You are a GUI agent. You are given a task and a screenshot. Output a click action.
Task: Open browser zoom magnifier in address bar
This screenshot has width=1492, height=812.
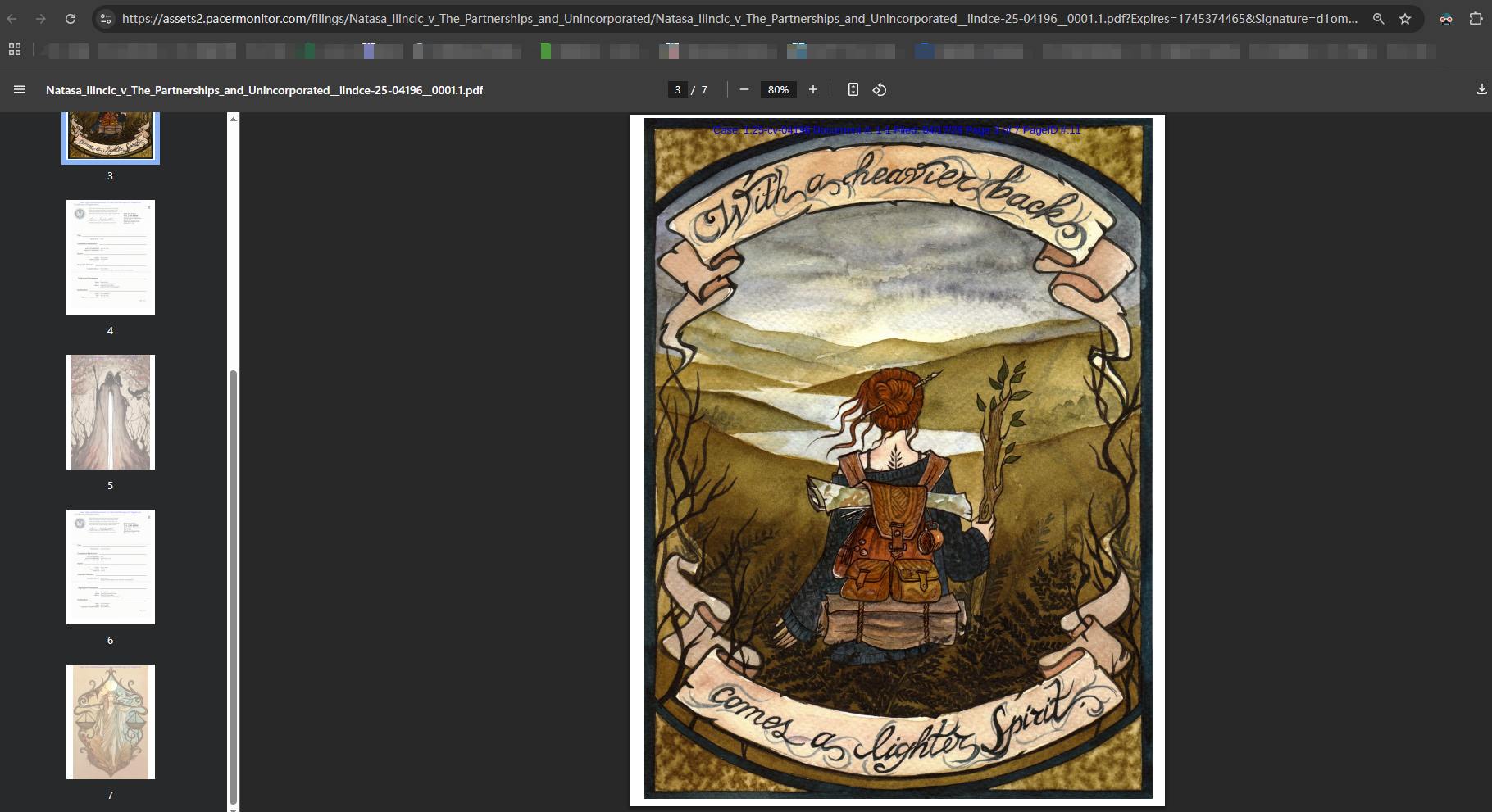(1379, 18)
